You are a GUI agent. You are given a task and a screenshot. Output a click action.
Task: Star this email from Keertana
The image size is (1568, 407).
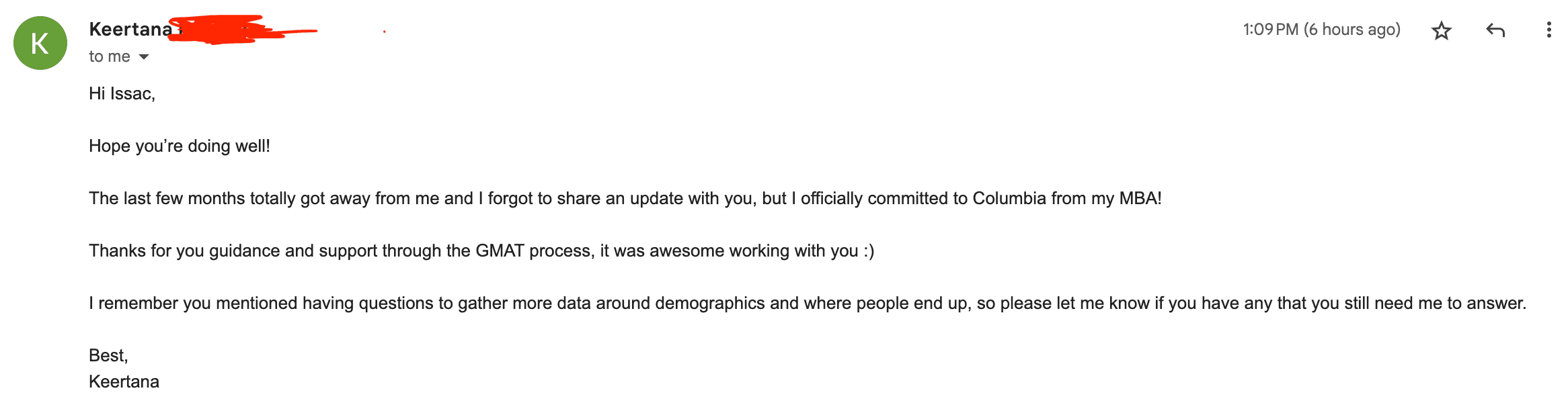(x=1441, y=30)
